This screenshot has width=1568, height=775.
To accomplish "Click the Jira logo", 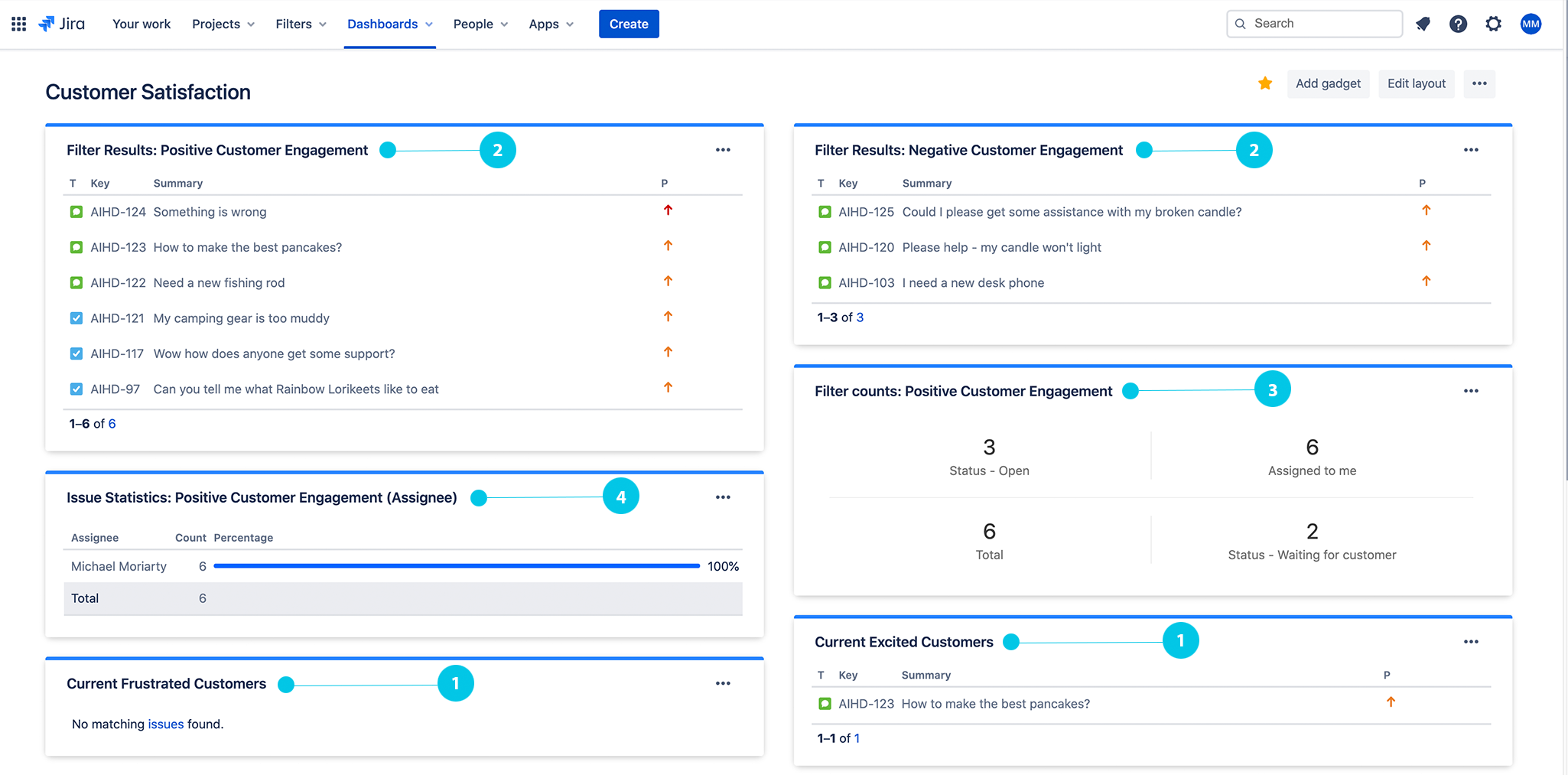I will [64, 24].
